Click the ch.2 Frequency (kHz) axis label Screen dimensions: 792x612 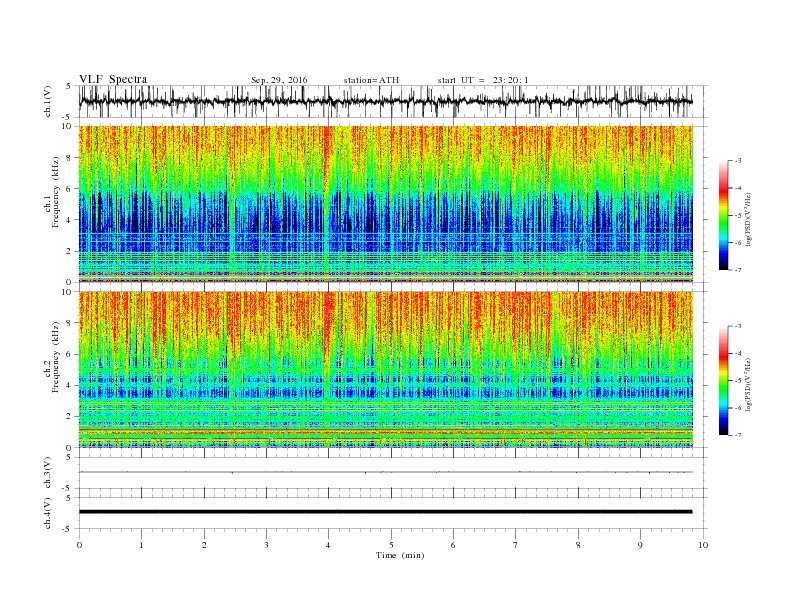(52, 358)
